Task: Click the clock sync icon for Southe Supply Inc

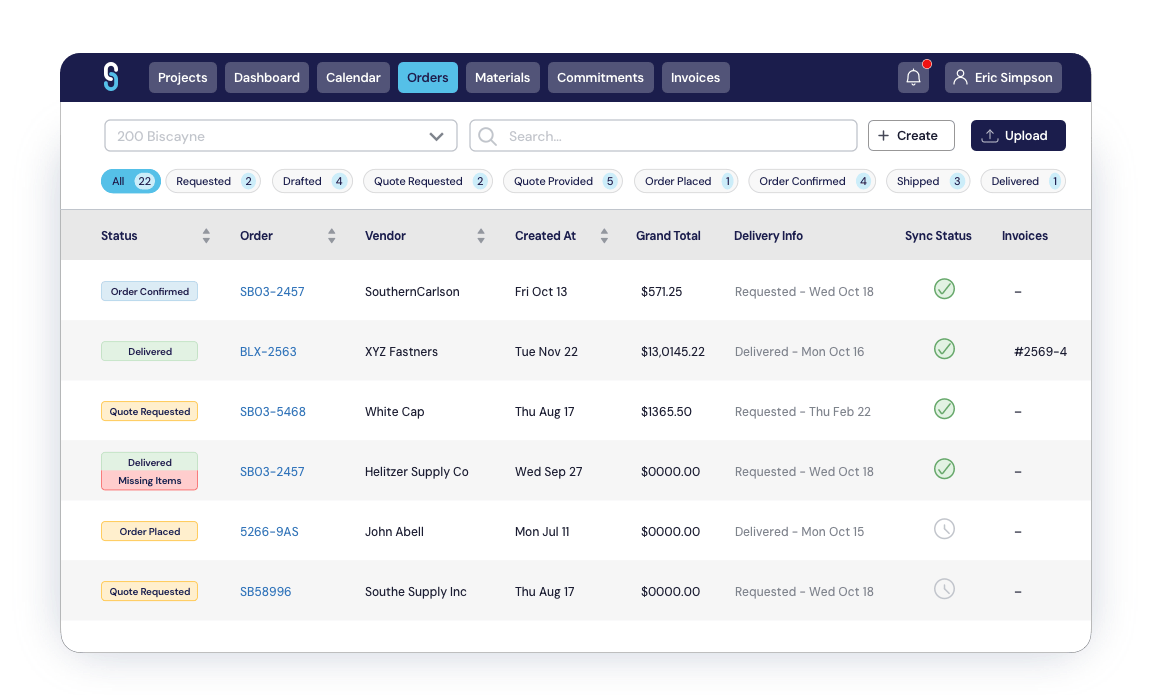Action: (x=943, y=589)
